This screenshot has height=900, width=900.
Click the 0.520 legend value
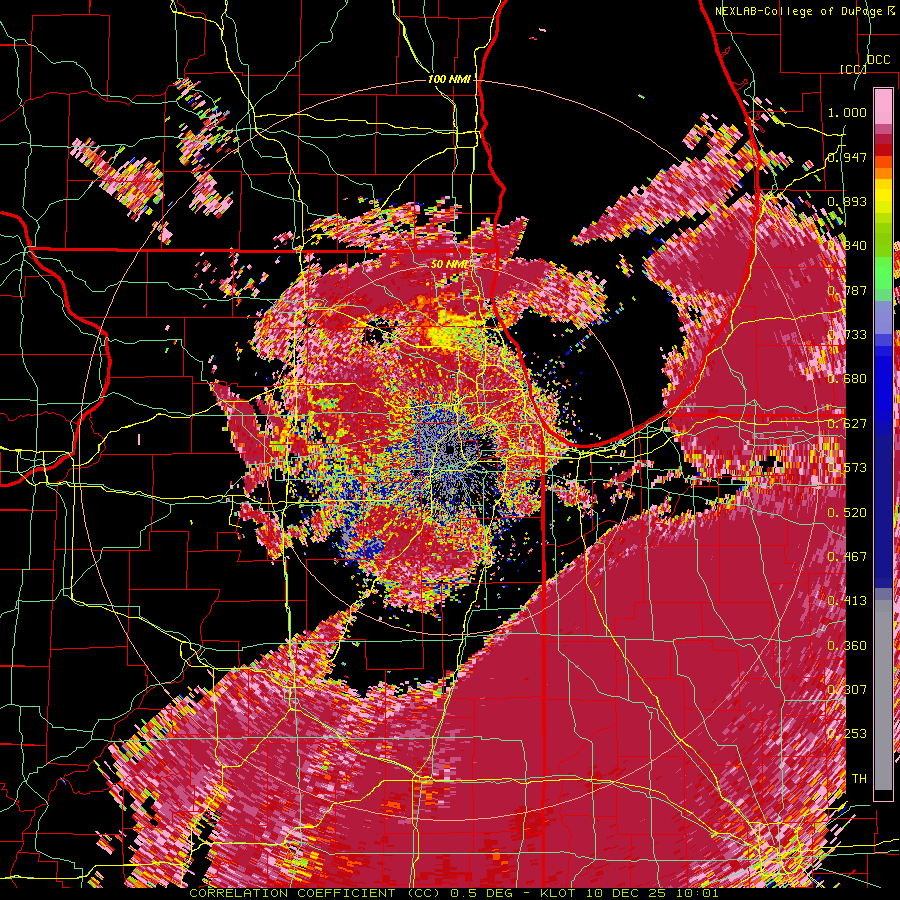(847, 512)
